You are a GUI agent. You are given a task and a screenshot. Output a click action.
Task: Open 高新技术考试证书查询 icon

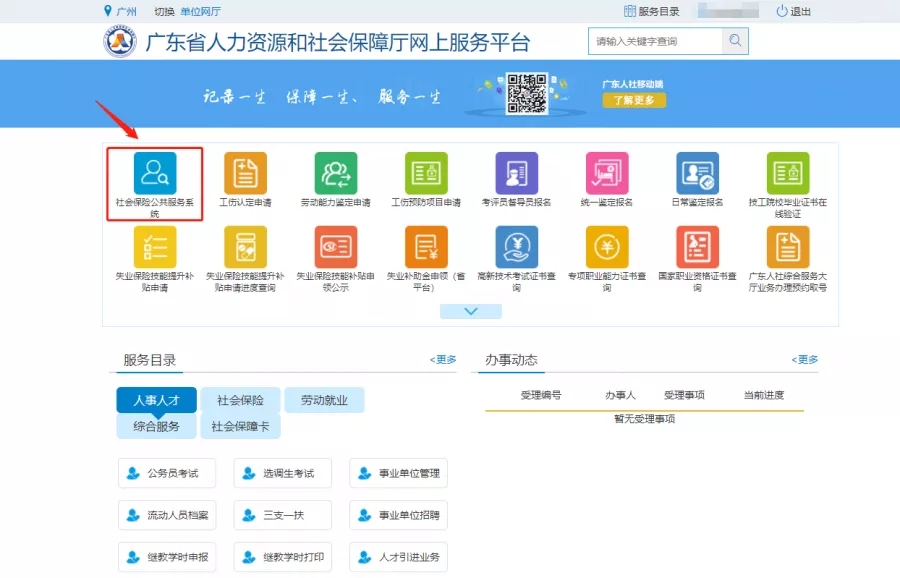coord(516,247)
